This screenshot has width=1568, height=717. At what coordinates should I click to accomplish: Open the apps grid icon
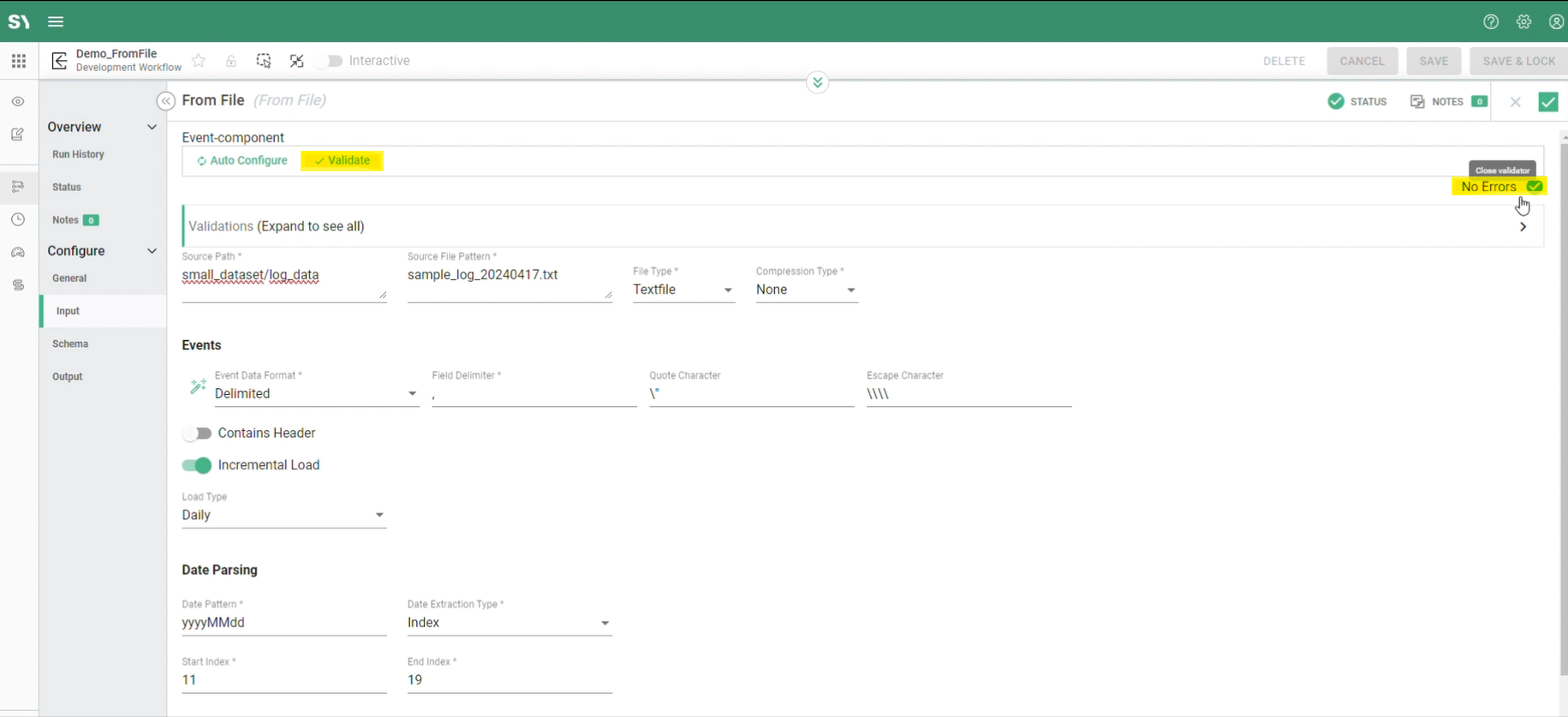click(19, 61)
